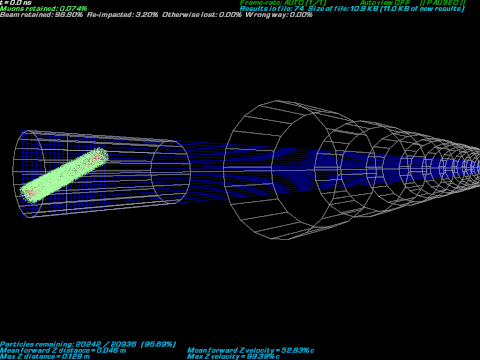Click the Re-impacted 3.20% statistic
The height and width of the screenshot is (360, 480).
[122, 15]
